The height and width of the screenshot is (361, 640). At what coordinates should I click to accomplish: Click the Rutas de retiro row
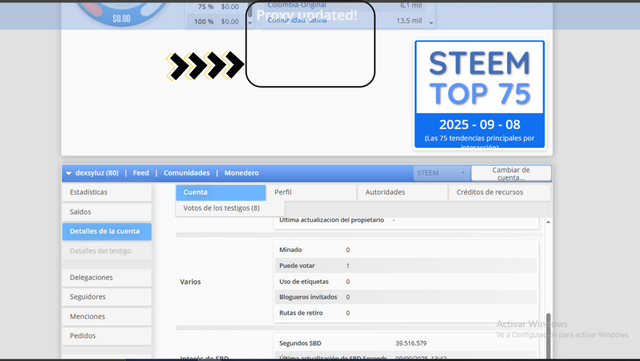click(406, 313)
